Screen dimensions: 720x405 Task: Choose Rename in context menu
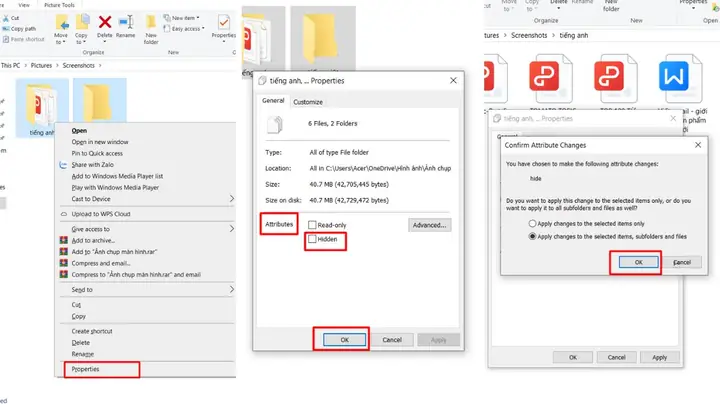click(x=83, y=354)
